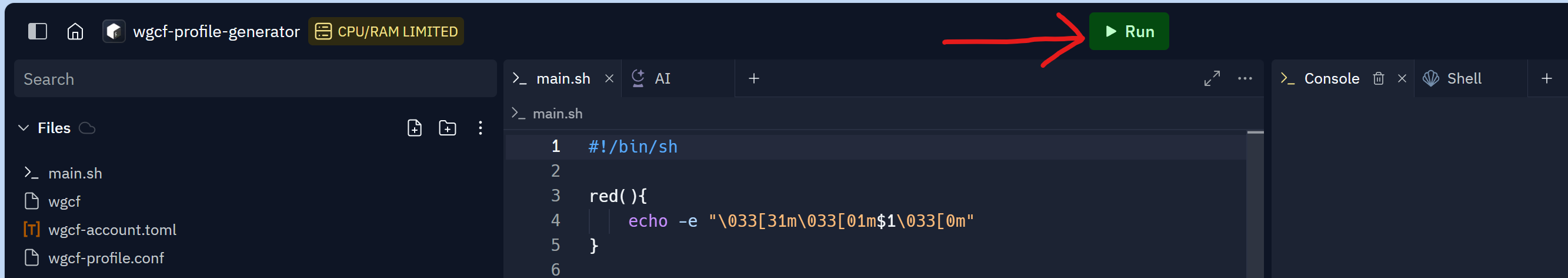The image size is (1568, 278).
Task: Clear the console with the trash icon
Action: (1378, 79)
